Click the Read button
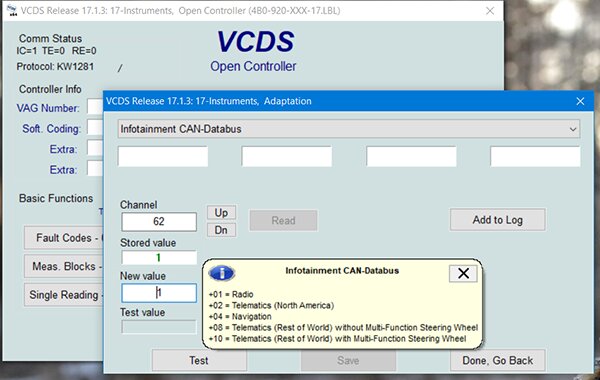The width and height of the screenshot is (600, 380). coord(283,220)
